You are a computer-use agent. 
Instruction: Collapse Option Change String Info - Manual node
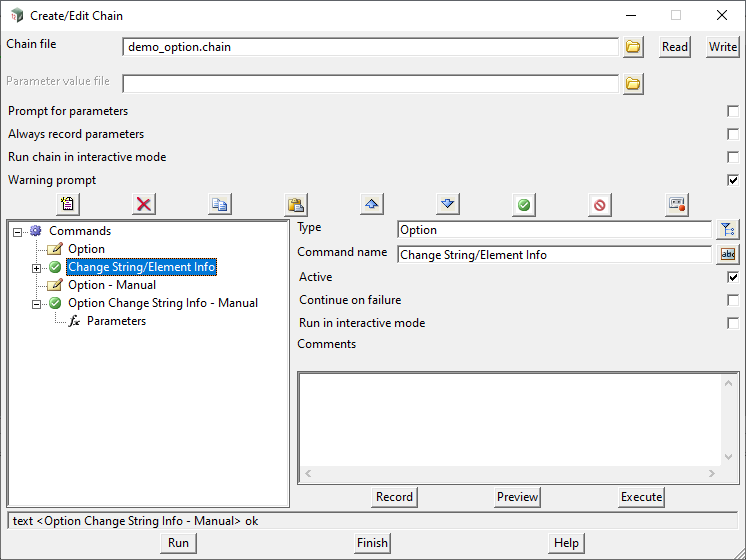click(x=36, y=305)
